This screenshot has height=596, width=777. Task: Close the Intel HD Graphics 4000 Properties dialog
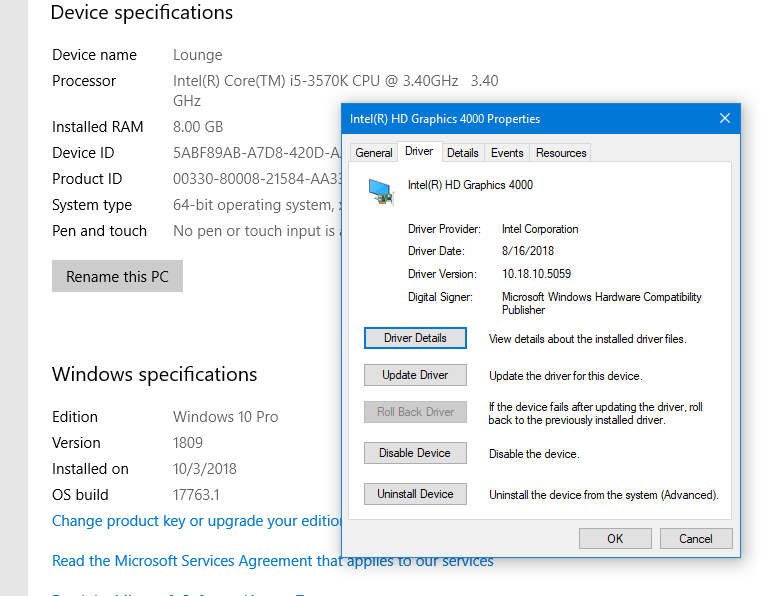click(725, 118)
